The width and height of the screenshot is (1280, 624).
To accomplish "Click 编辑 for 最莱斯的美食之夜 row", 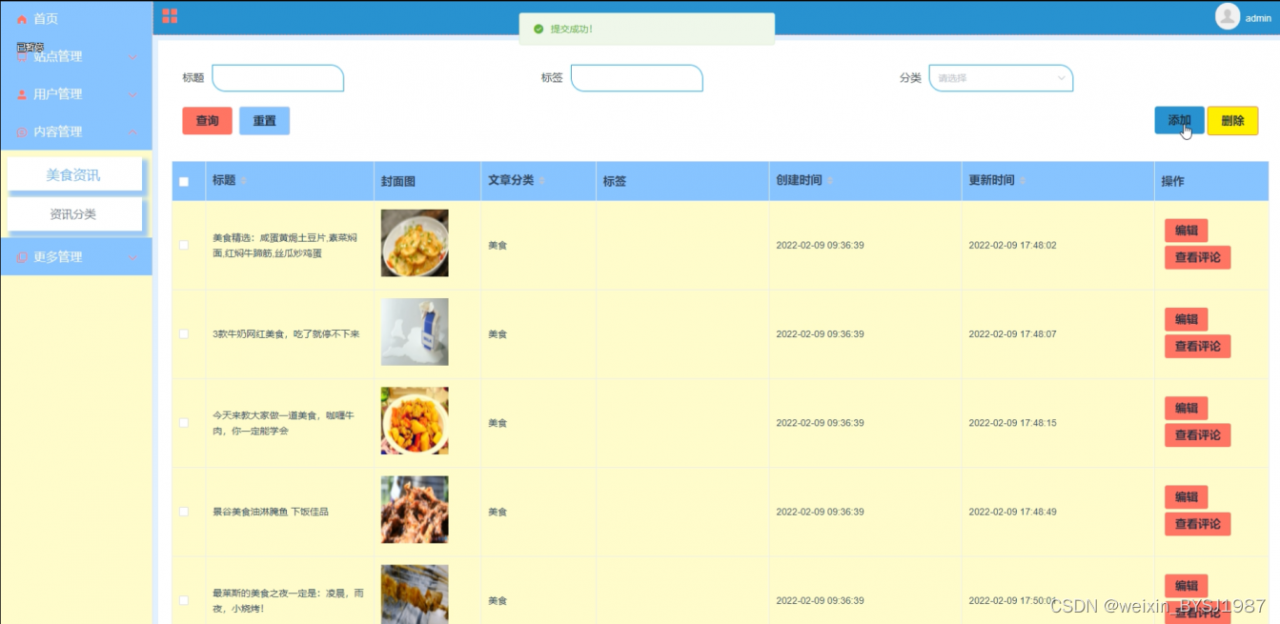I will tap(1186, 586).
